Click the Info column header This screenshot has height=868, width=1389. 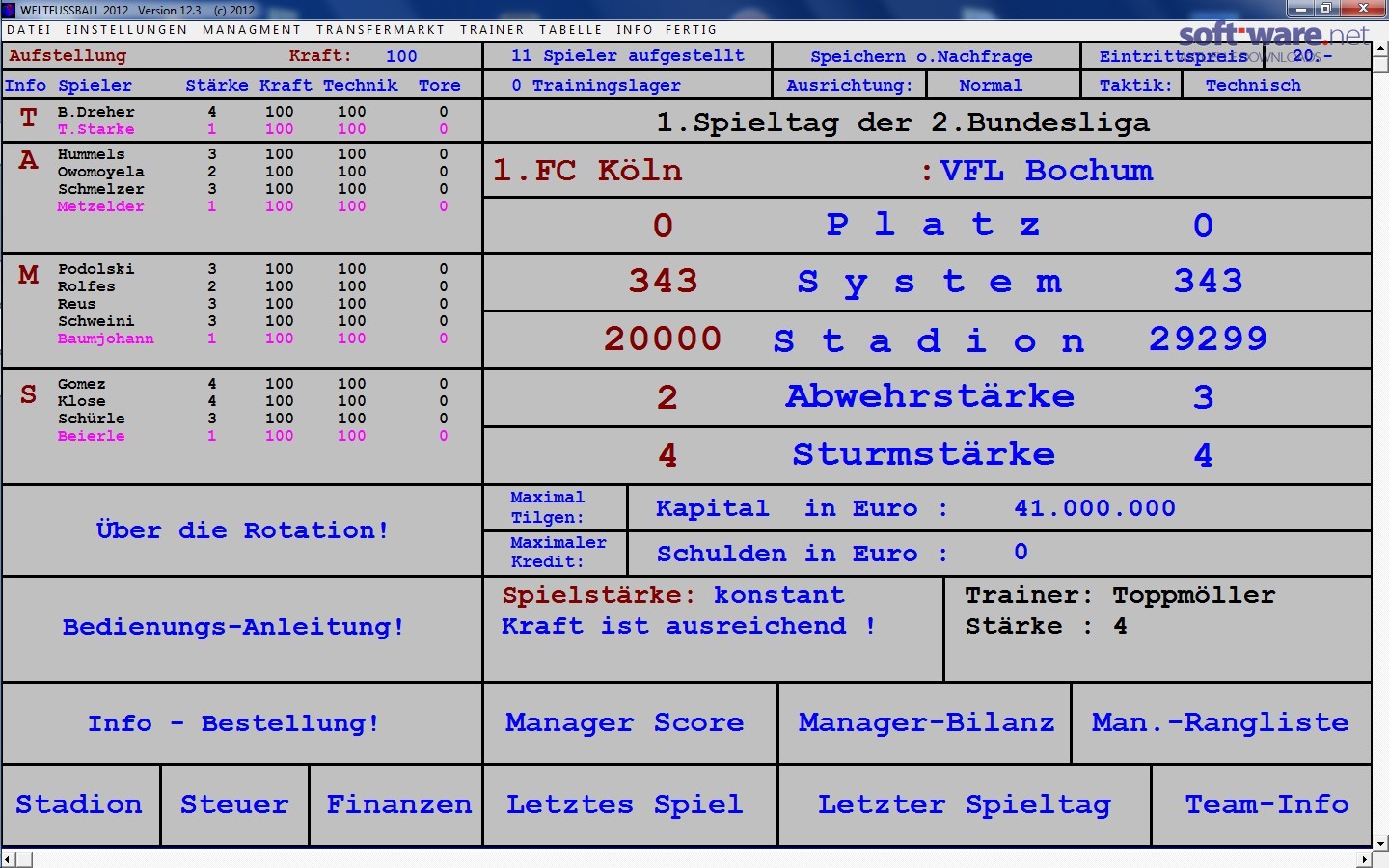25,85
